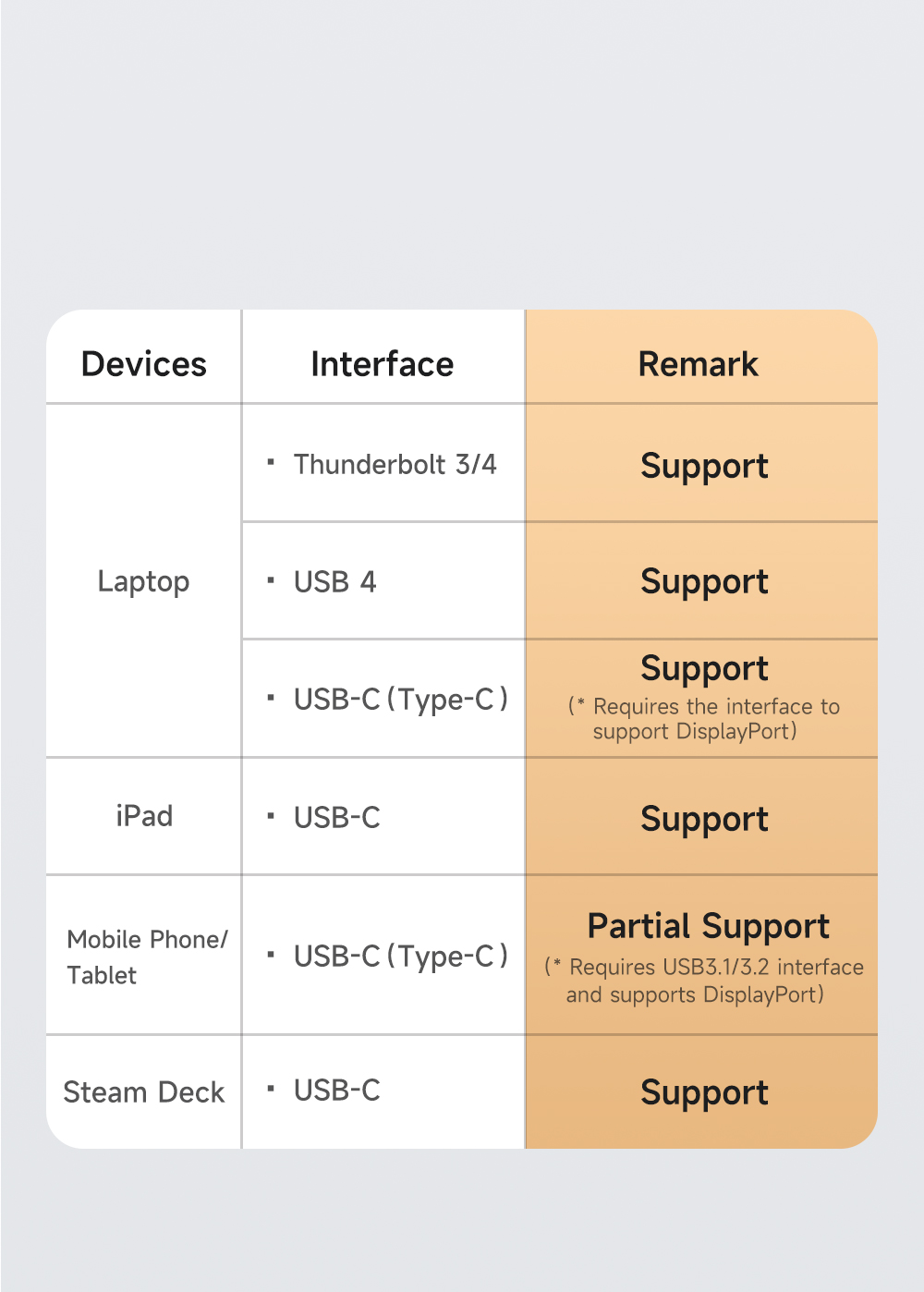Select the Partial Support remark
This screenshot has width=924, height=1292.
click(x=709, y=926)
